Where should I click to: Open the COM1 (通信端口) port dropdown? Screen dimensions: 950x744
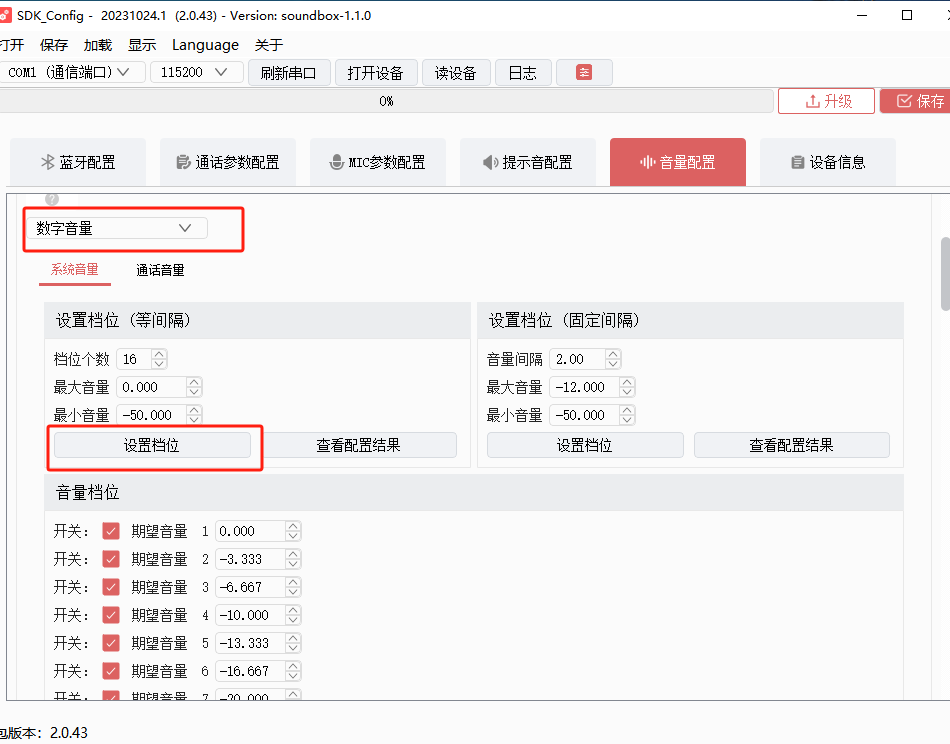71,73
